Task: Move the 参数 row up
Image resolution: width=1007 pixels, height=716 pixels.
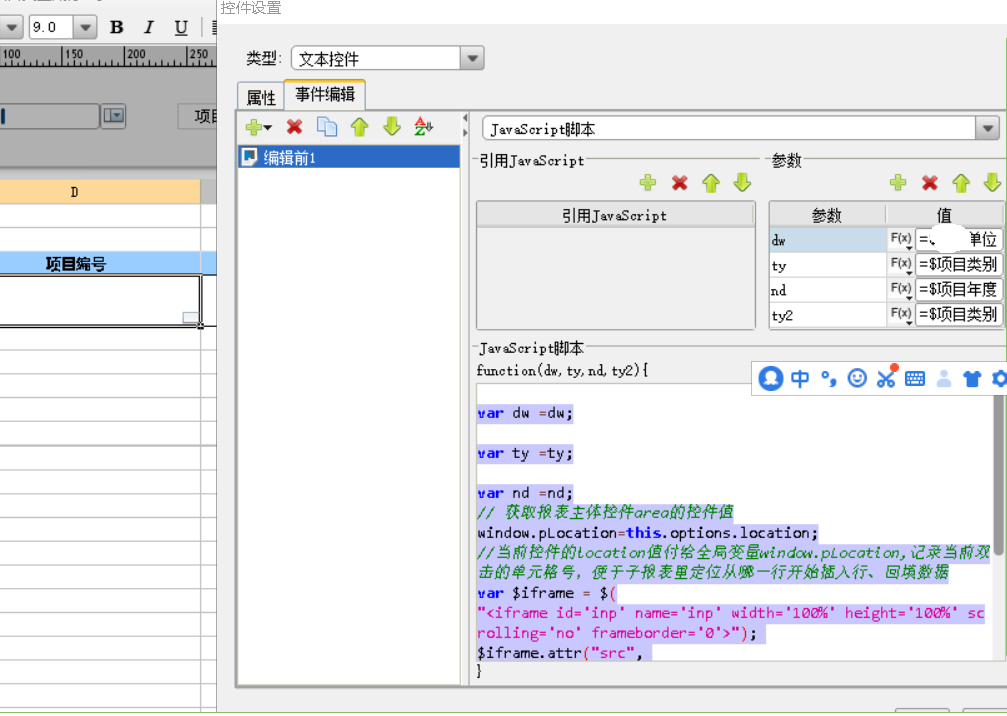Action: (961, 183)
